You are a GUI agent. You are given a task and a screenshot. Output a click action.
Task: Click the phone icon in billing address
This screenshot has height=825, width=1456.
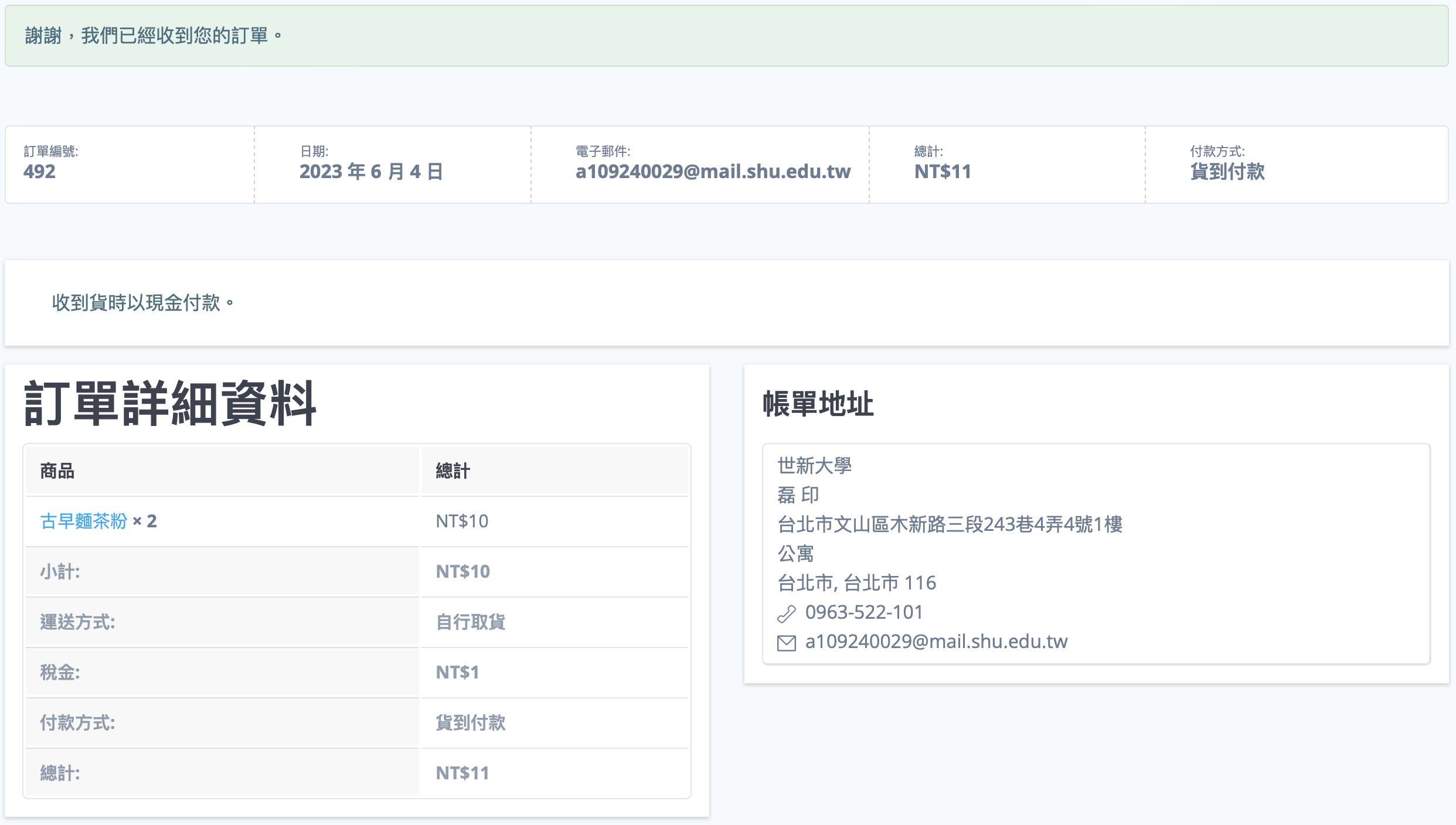point(786,613)
